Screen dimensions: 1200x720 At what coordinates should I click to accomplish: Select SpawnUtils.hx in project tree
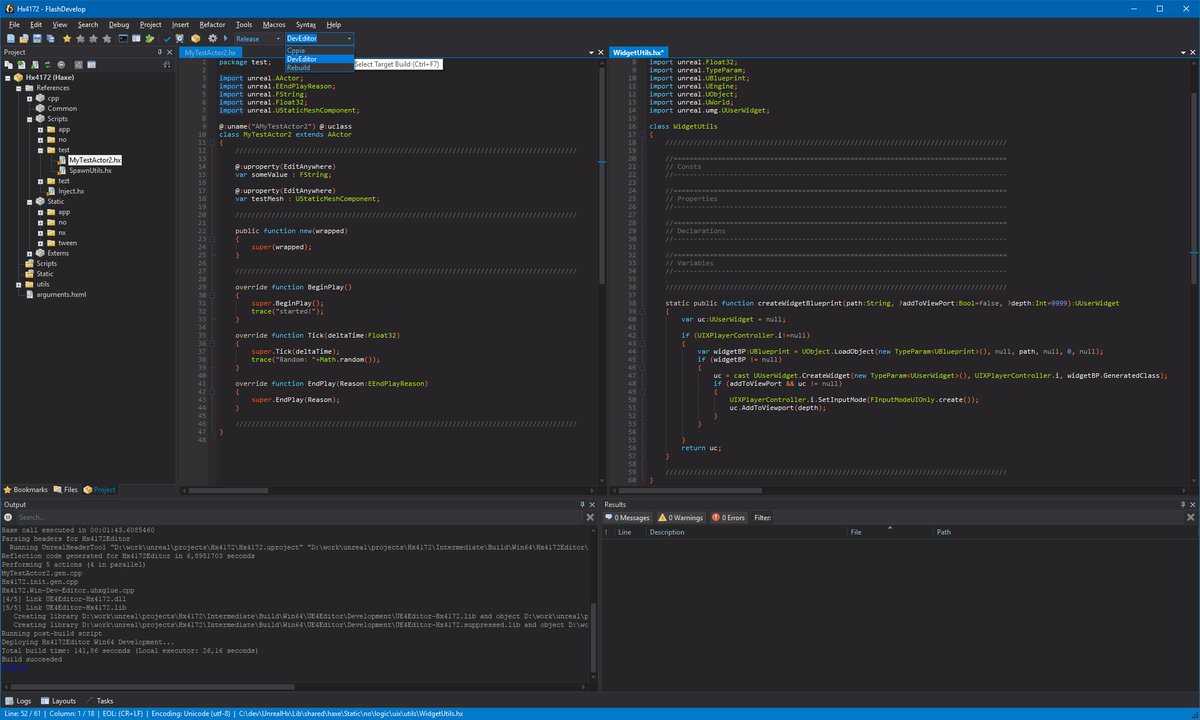[x=90, y=170]
